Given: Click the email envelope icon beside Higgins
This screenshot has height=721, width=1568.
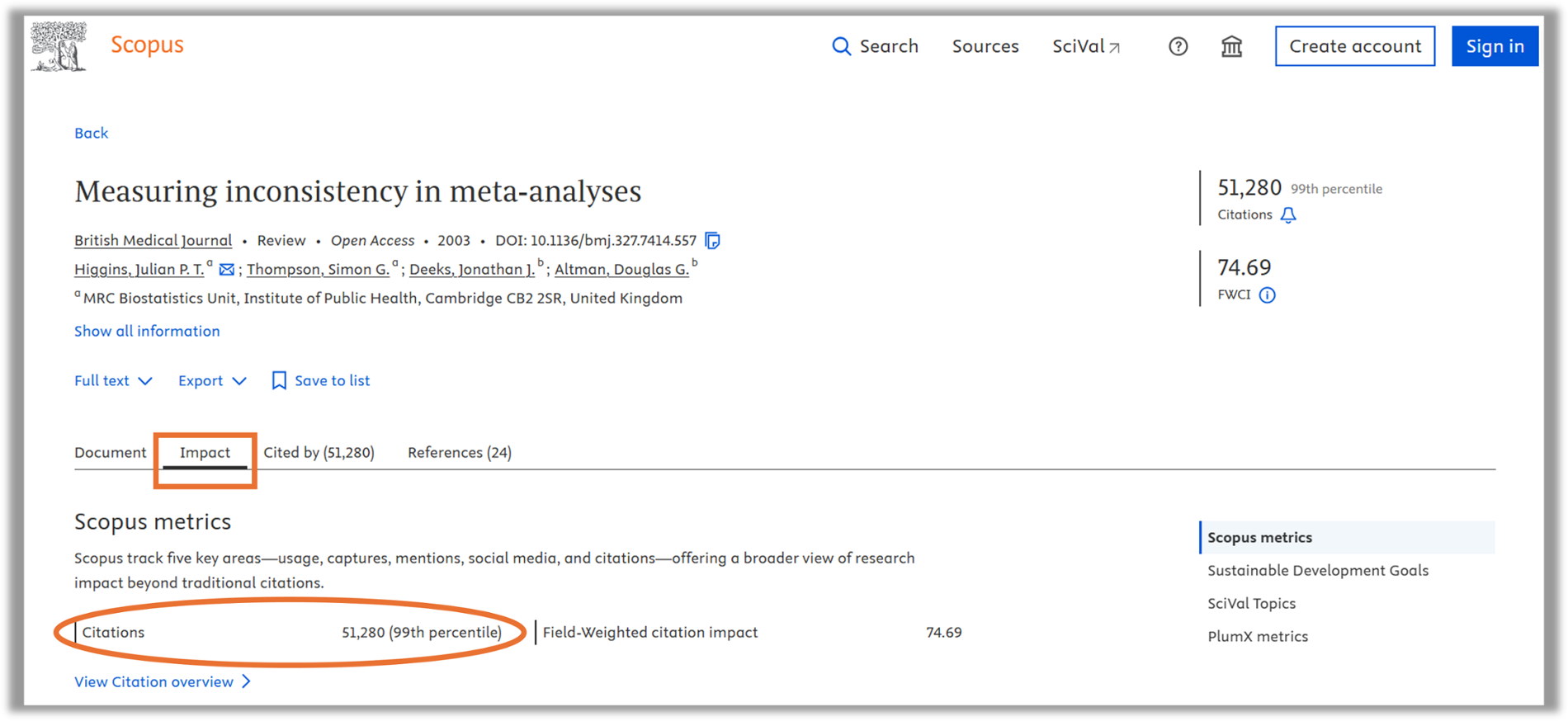Looking at the screenshot, I should point(227,270).
